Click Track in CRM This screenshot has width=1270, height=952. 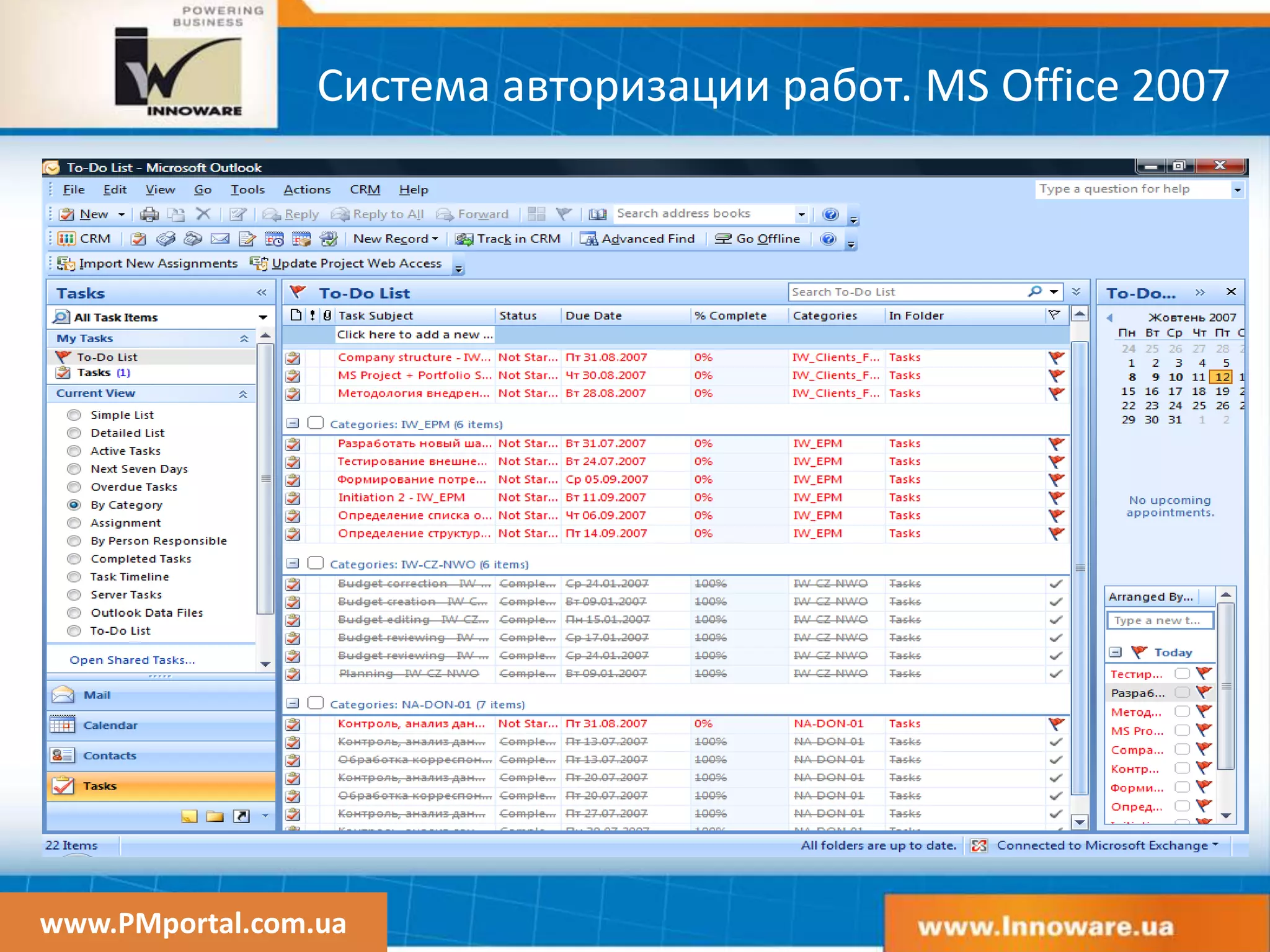click(508, 239)
